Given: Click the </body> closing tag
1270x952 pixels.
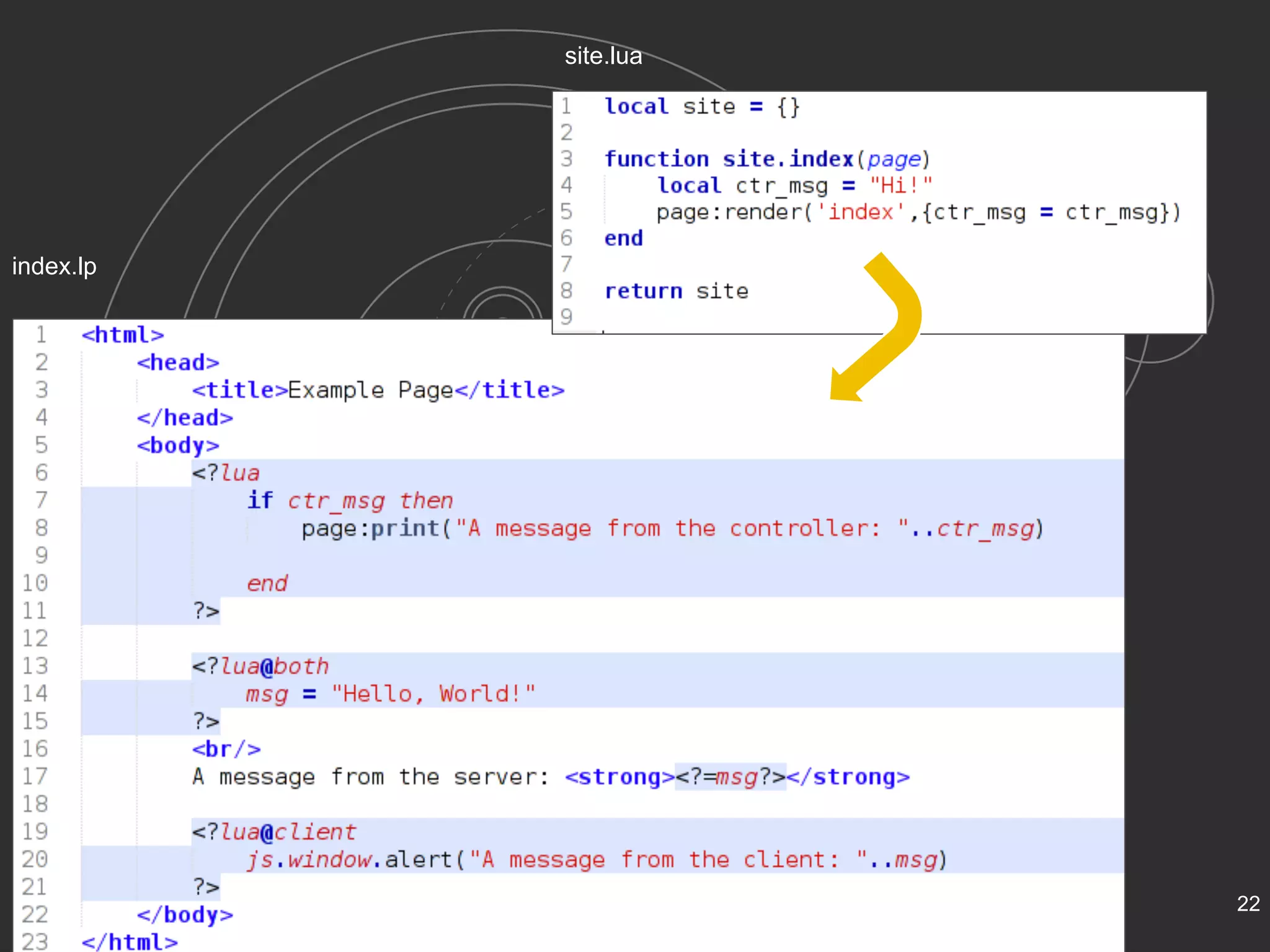Looking at the screenshot, I should [x=185, y=915].
